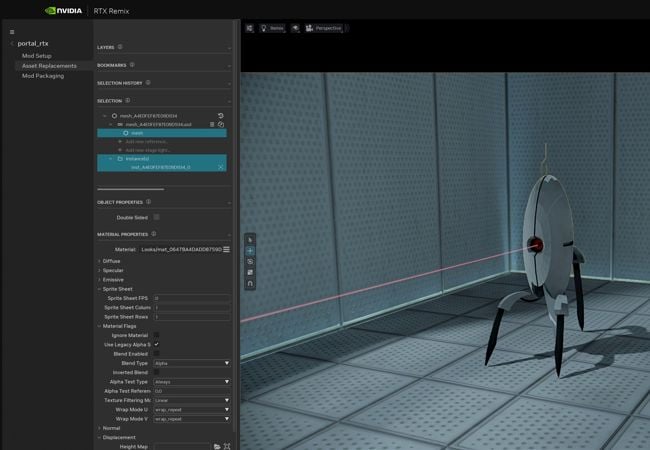Show info for the Bookmarks panel
This screenshot has height=450, width=650.
point(132,65)
